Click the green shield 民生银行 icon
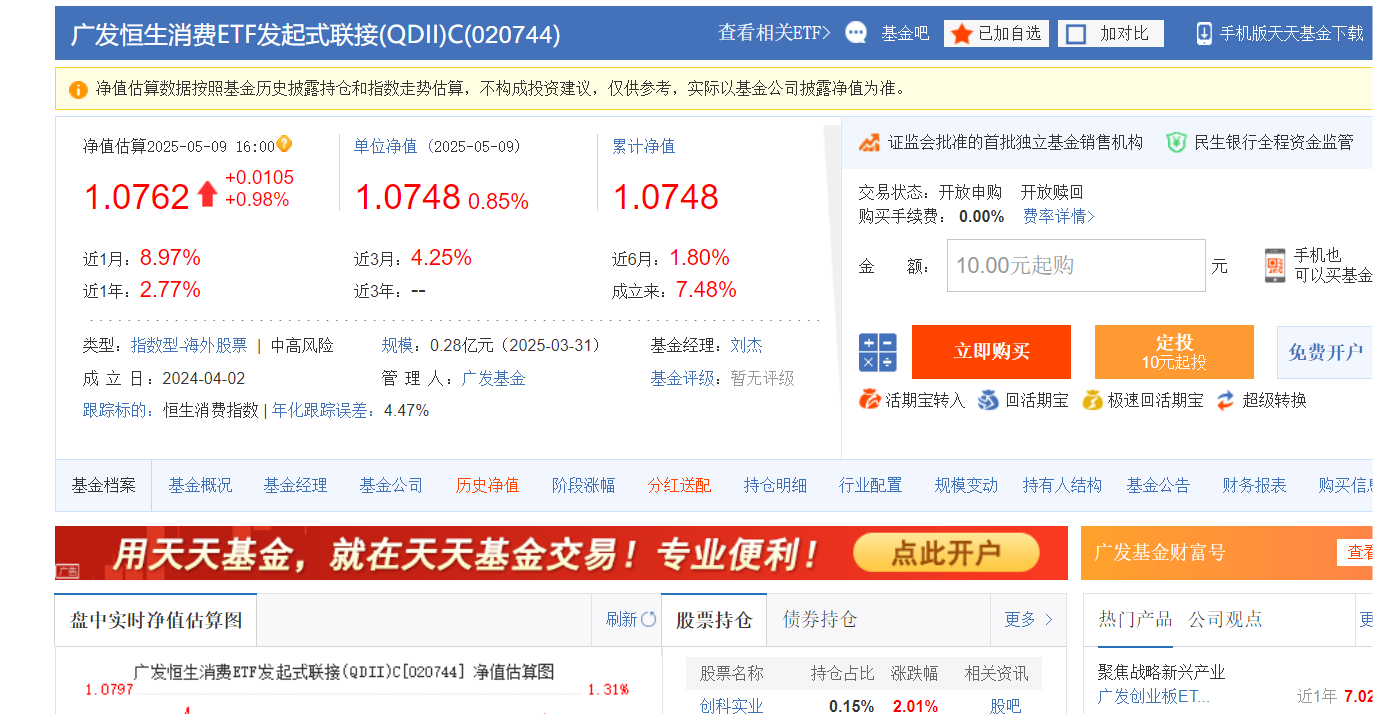This screenshot has height=714, width=1373. tap(1176, 142)
